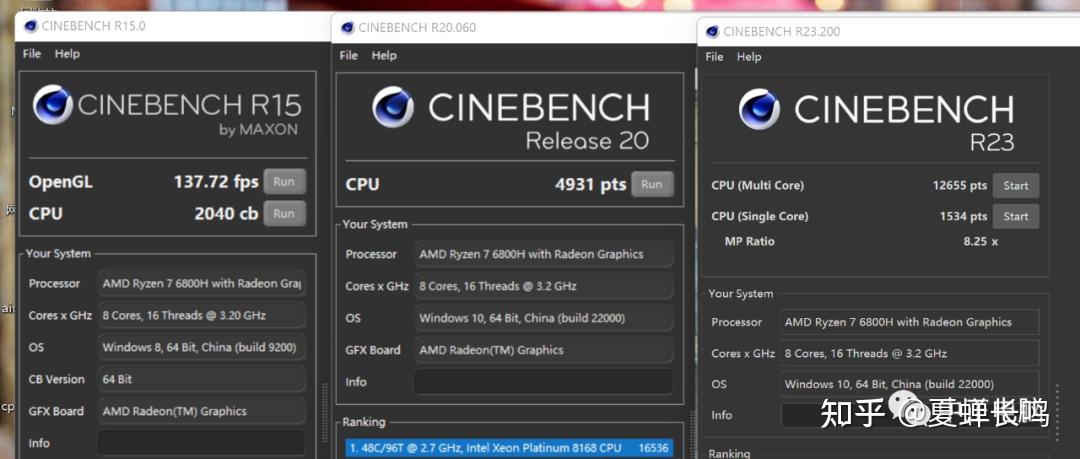
Task: Click the R20 GFX Board field
Action: (543, 349)
